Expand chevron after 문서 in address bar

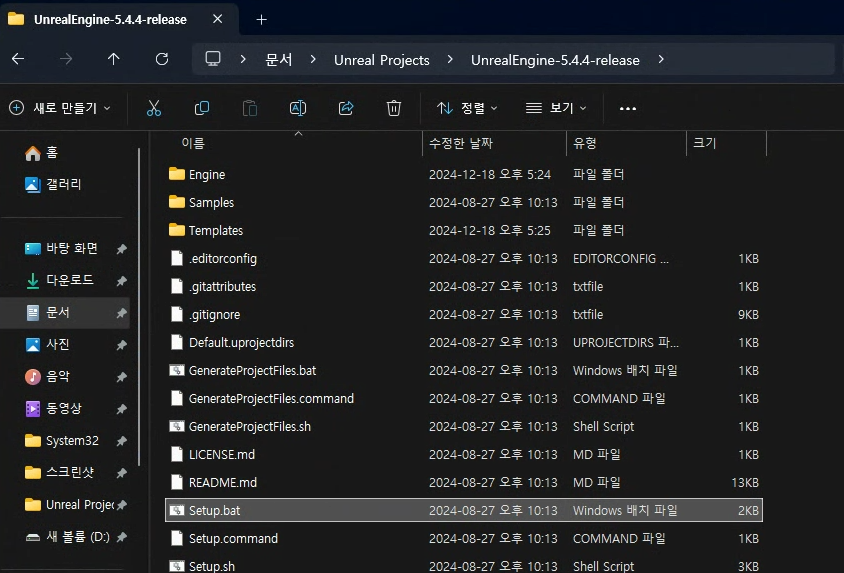tap(313, 59)
